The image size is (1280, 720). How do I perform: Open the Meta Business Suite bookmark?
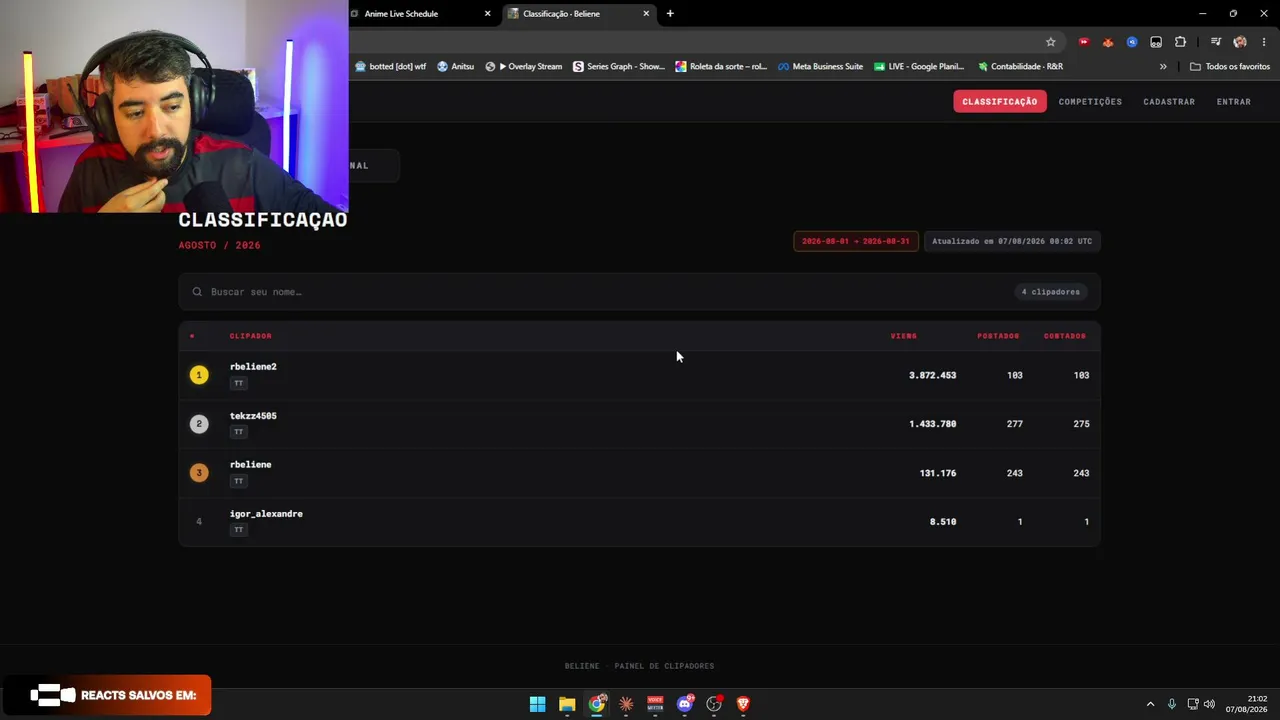tap(821, 67)
